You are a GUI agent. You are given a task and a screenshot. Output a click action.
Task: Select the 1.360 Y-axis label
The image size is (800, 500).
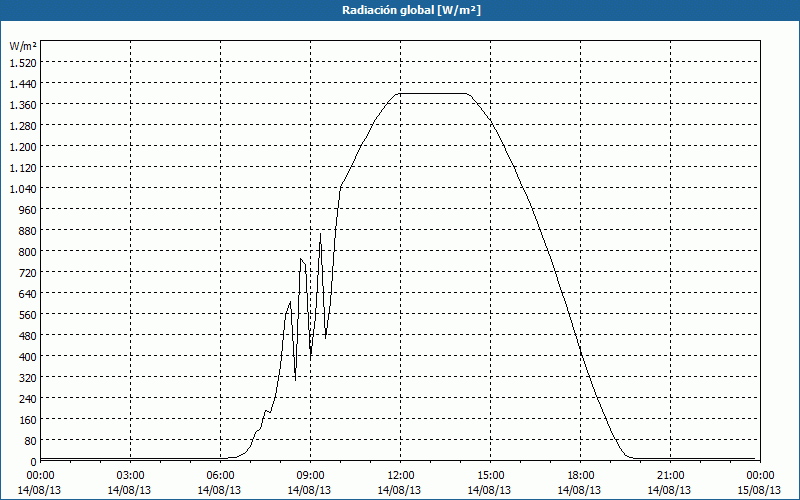pos(23,105)
